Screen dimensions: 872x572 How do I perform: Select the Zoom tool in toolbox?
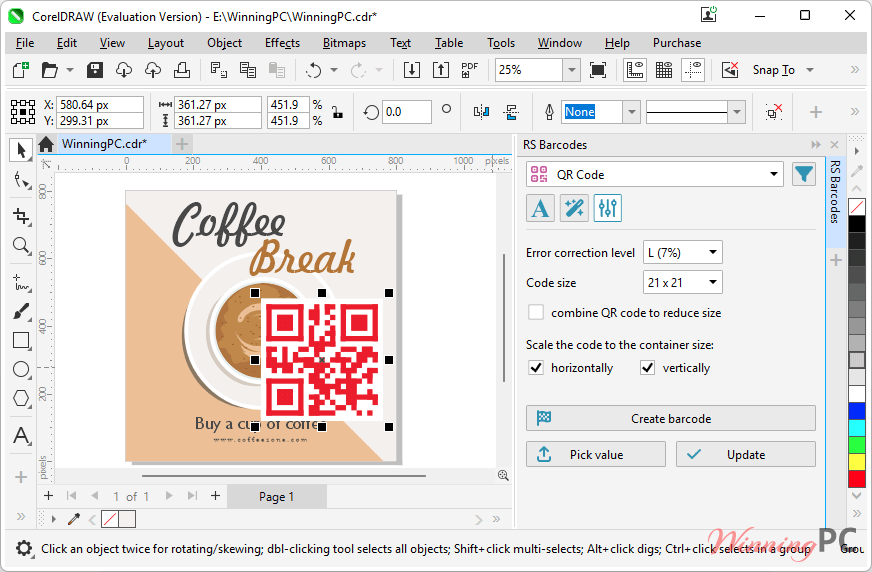[21, 245]
